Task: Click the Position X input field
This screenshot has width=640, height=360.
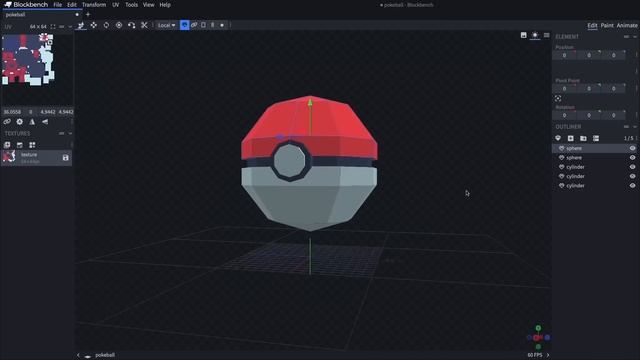Action: coord(564,55)
